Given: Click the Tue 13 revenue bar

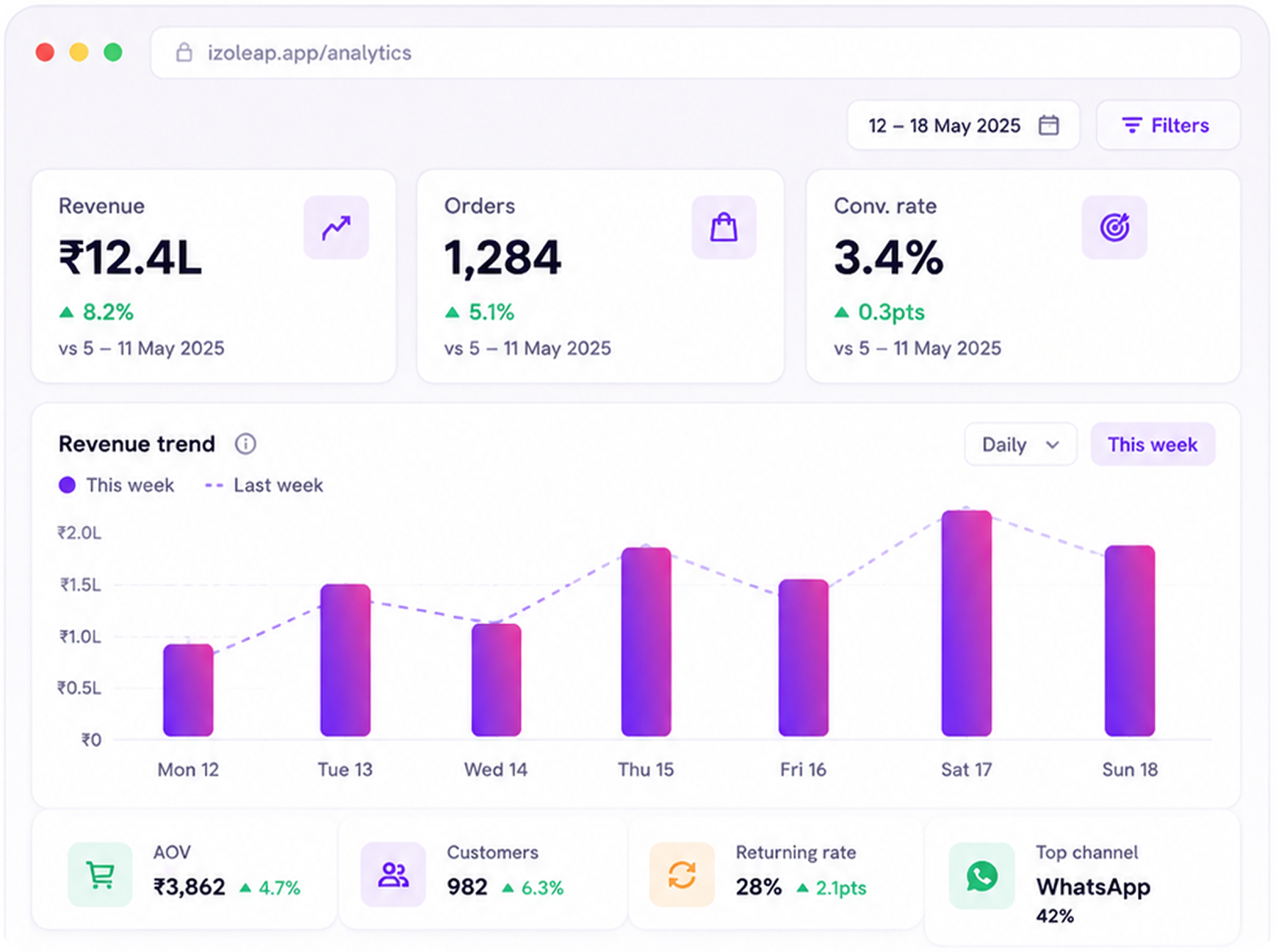Looking at the screenshot, I should click(x=345, y=660).
